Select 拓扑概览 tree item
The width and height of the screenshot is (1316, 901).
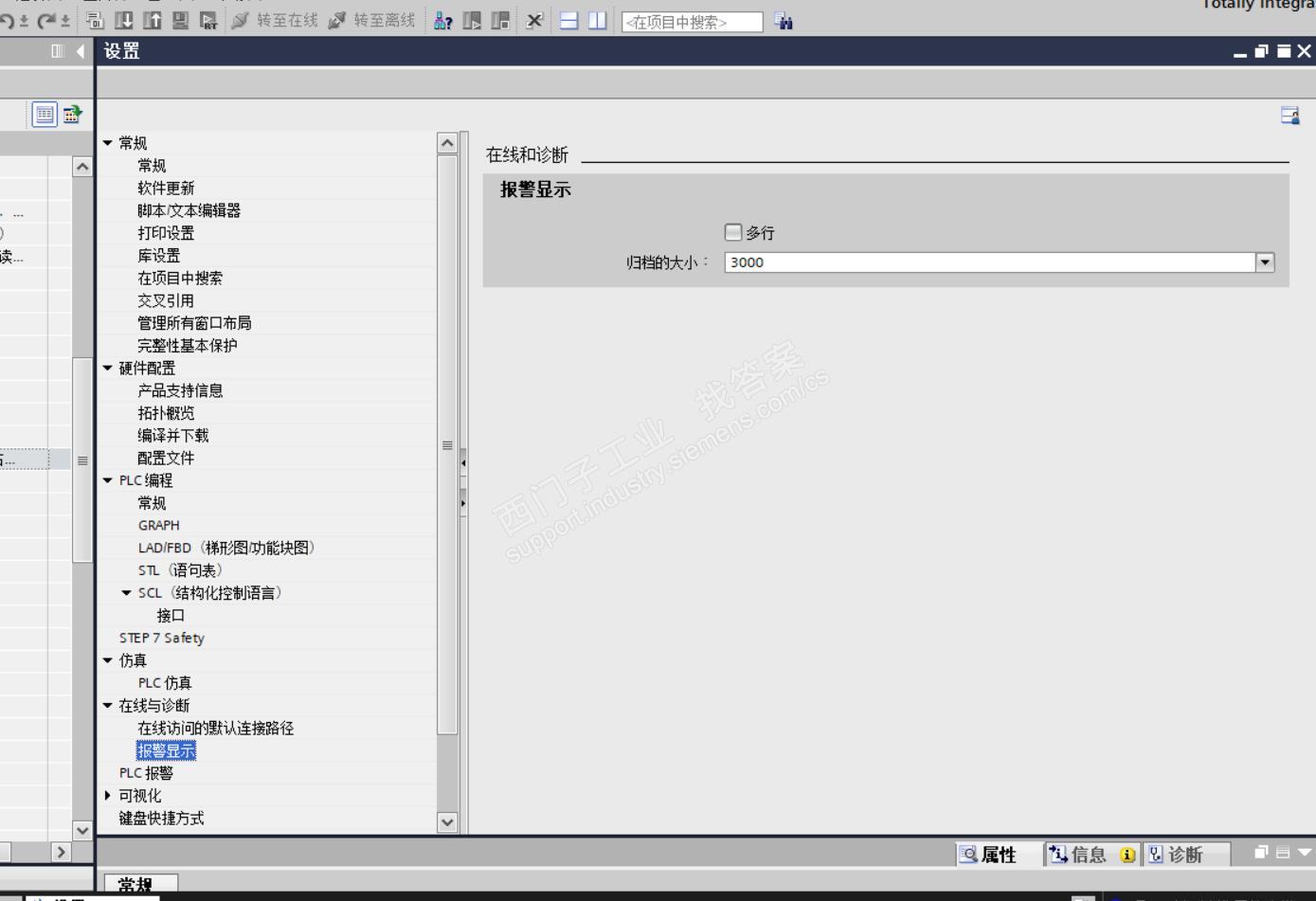tap(166, 413)
